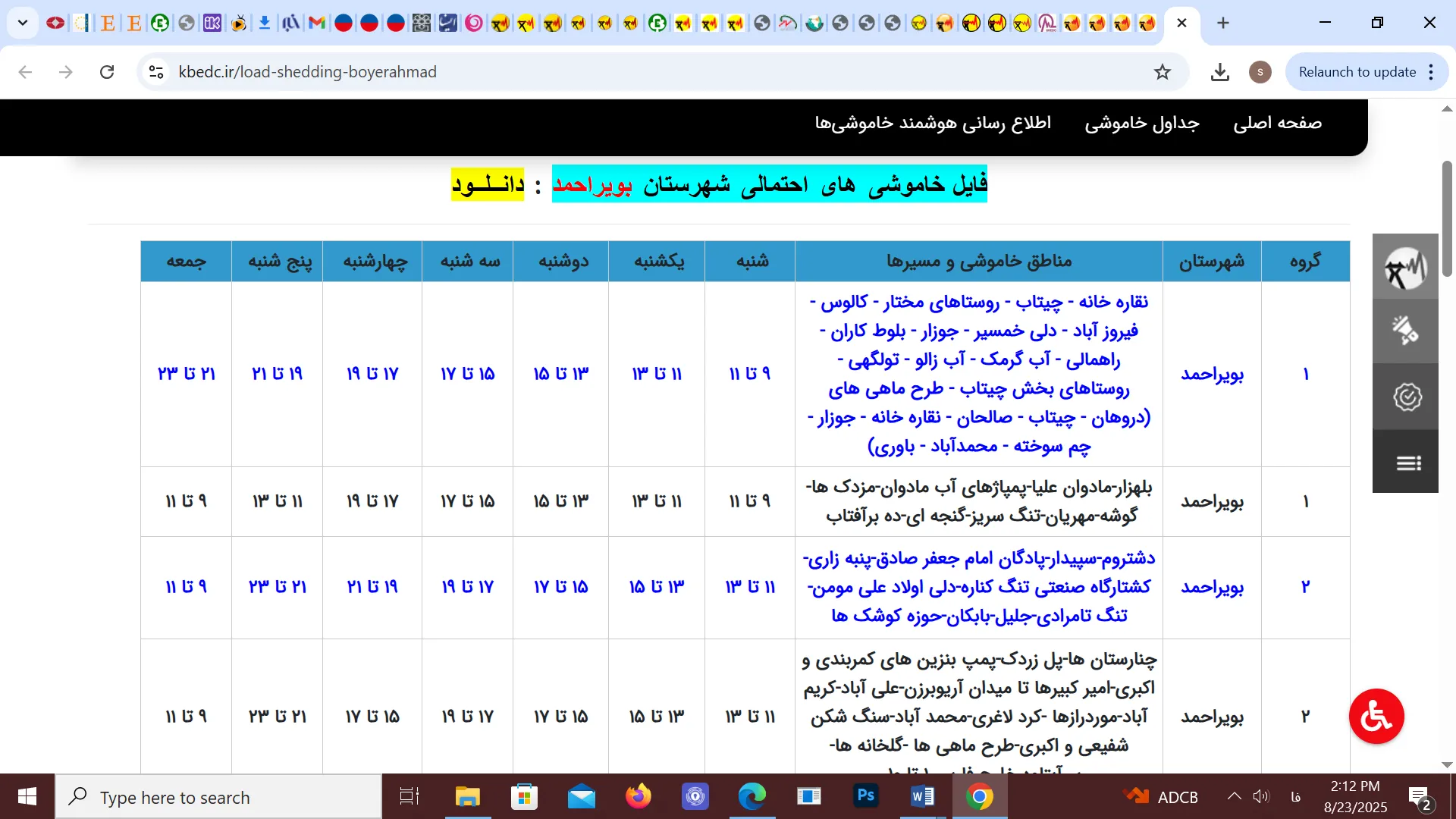Open Photoshop from the taskbar
The image size is (1456, 819).
click(865, 796)
